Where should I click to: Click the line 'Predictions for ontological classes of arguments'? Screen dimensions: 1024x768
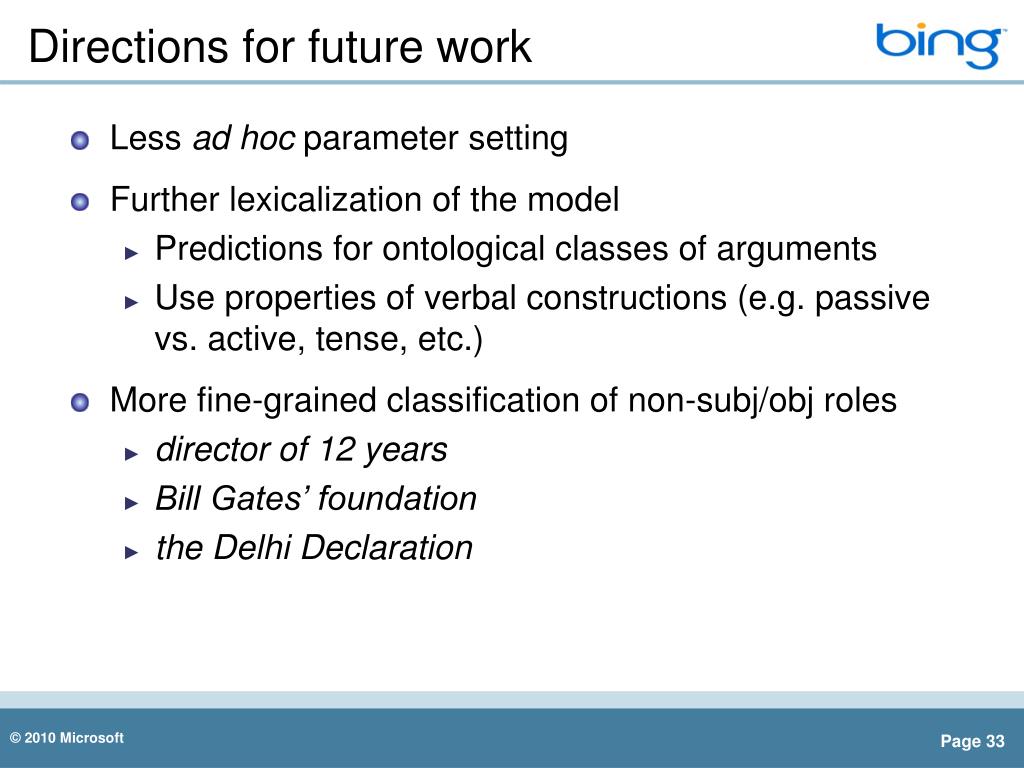pyautogui.click(x=515, y=249)
